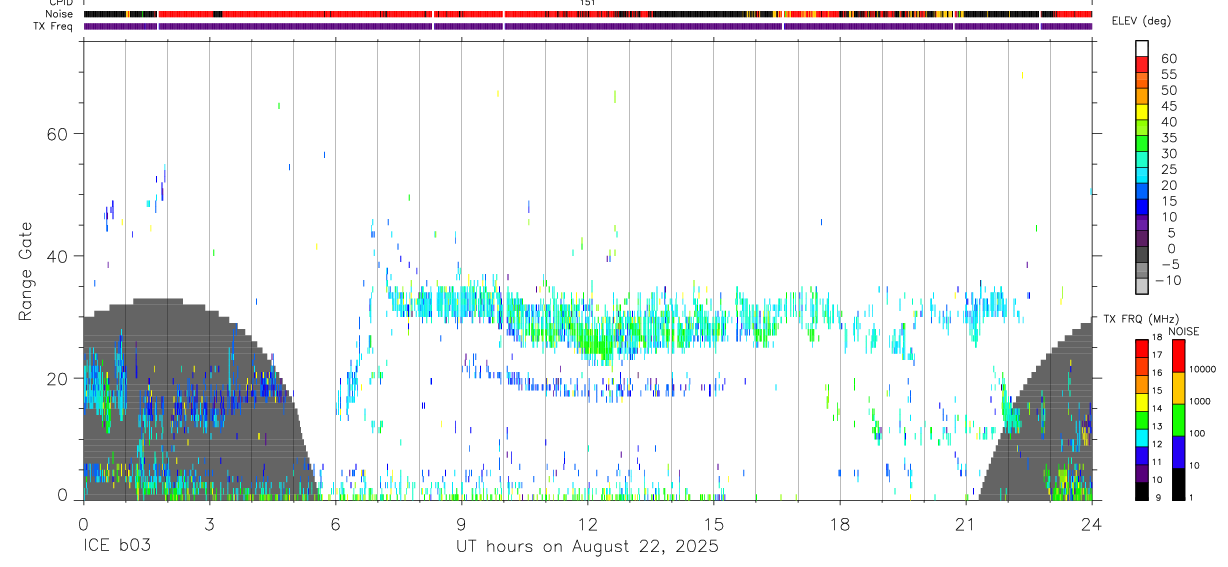Select the black bottom segment of TX FRQ bar
Viewport: 1228px width, 567px height.
pyautogui.click(x=1142, y=491)
